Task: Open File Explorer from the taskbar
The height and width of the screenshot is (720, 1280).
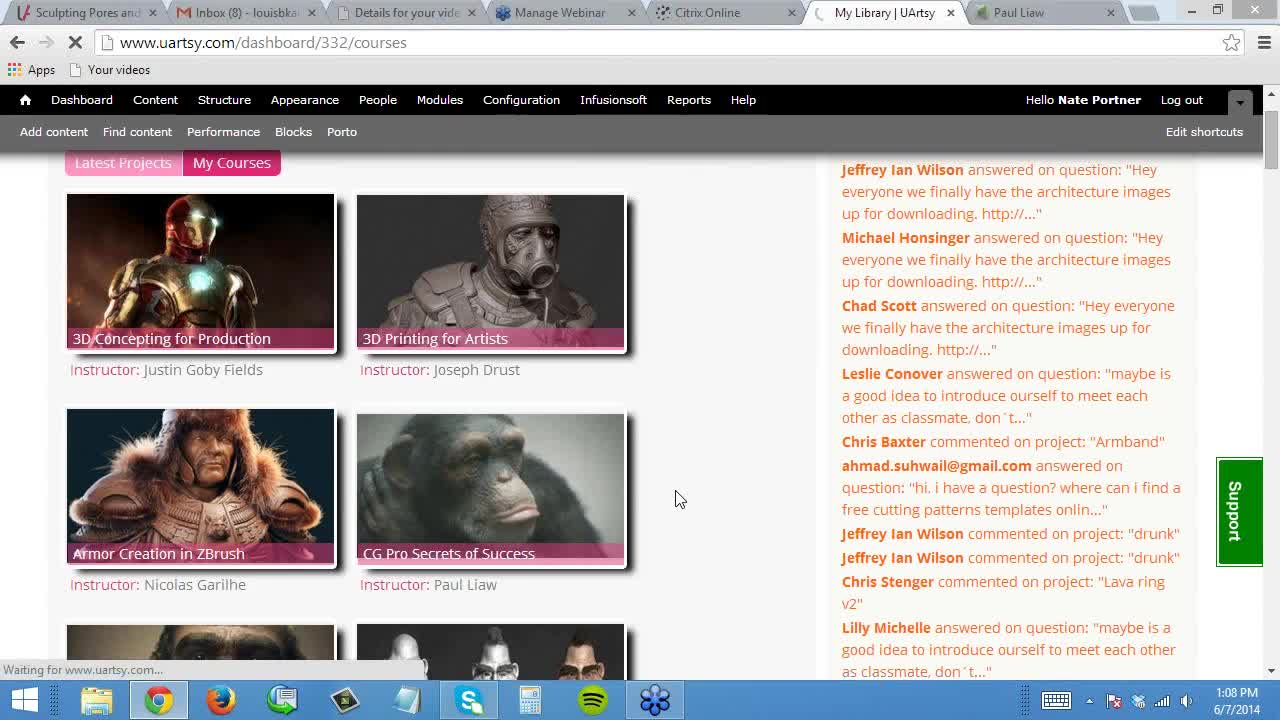Action: (x=97, y=700)
